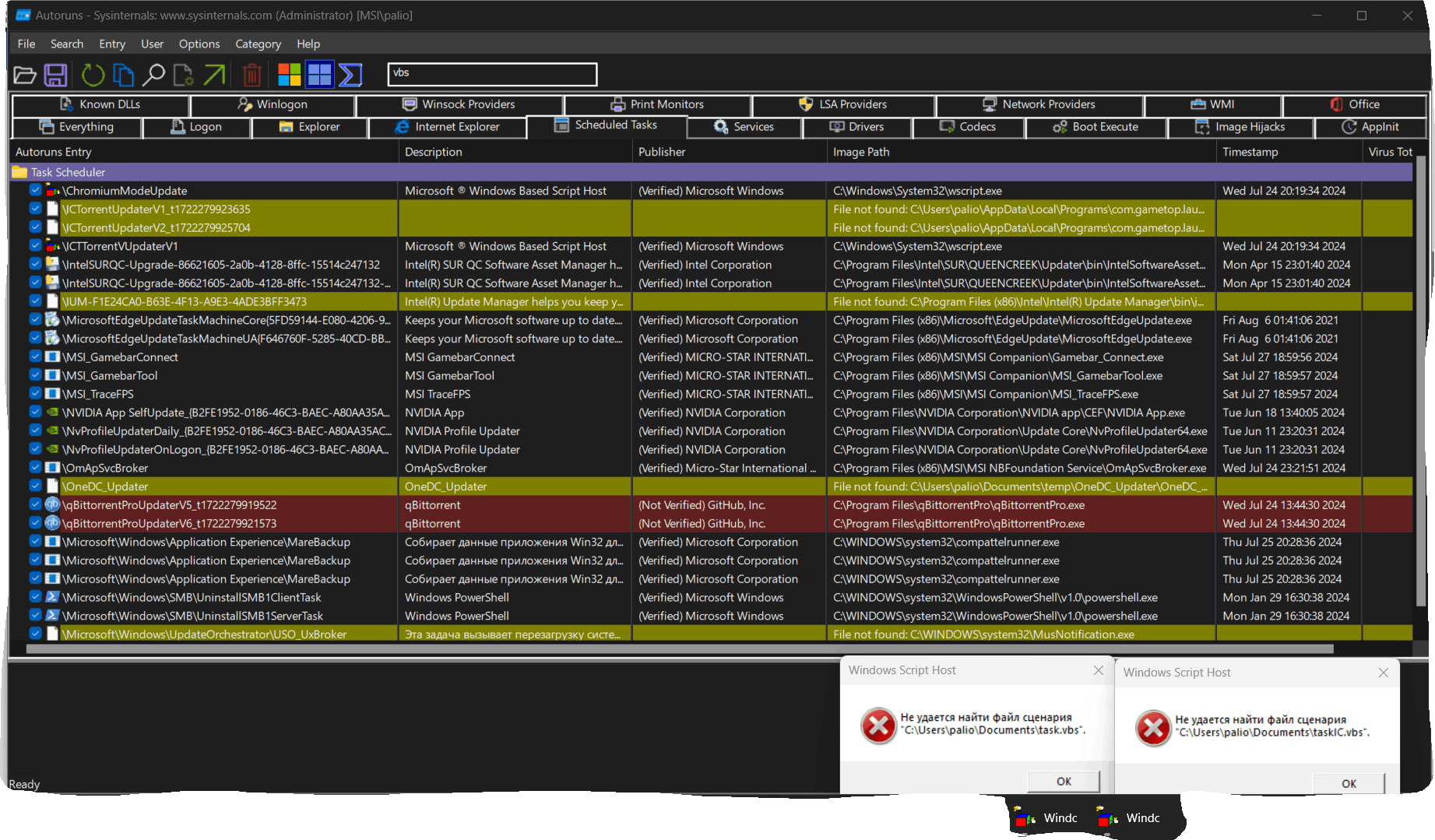
Task: Switch to the LSA Providers tab
Action: [x=843, y=104]
